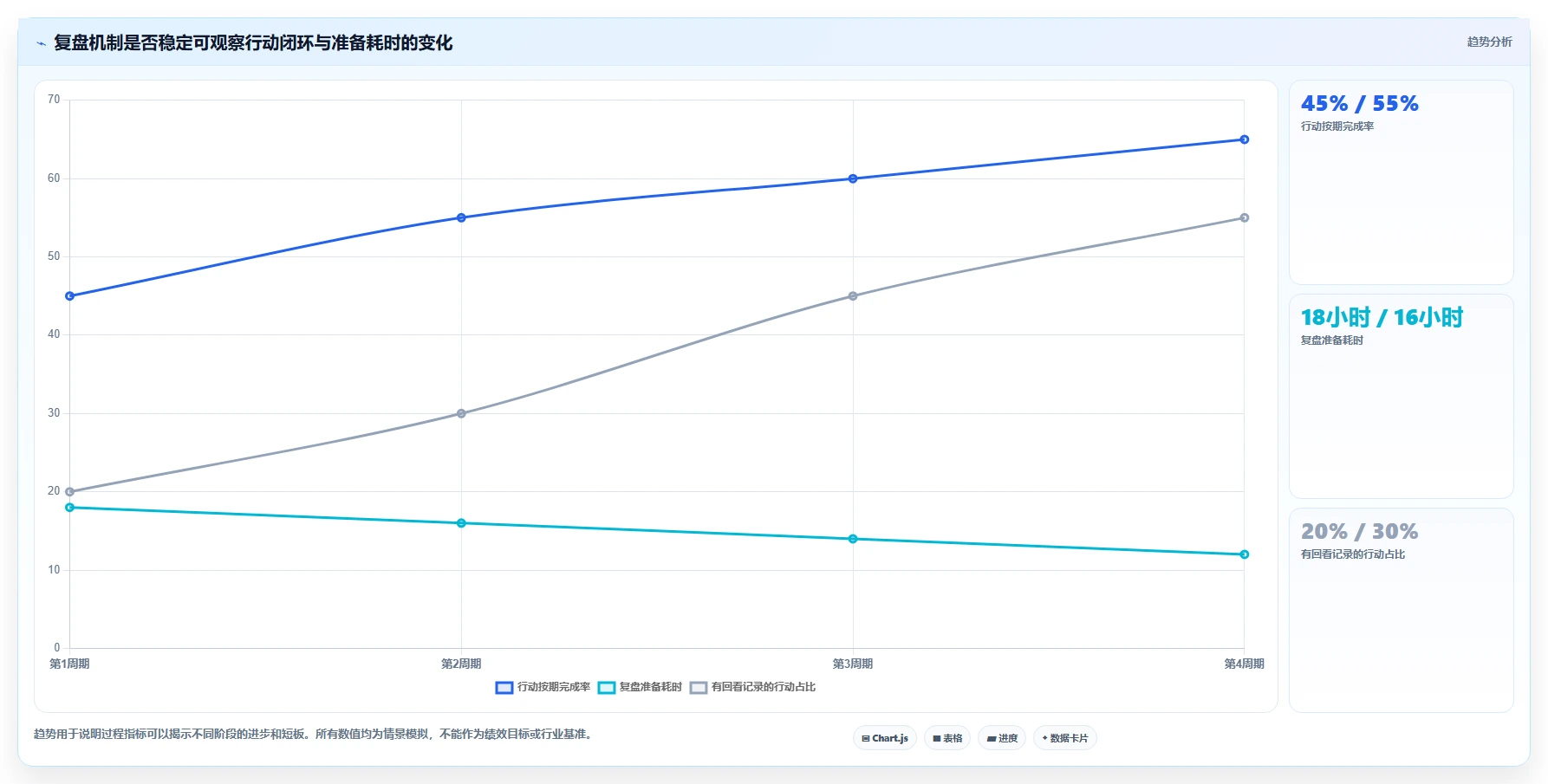The height and width of the screenshot is (784, 1548).
Task: Click the cyan 复盘准备耗时 legend swatch
Action: tap(607, 688)
